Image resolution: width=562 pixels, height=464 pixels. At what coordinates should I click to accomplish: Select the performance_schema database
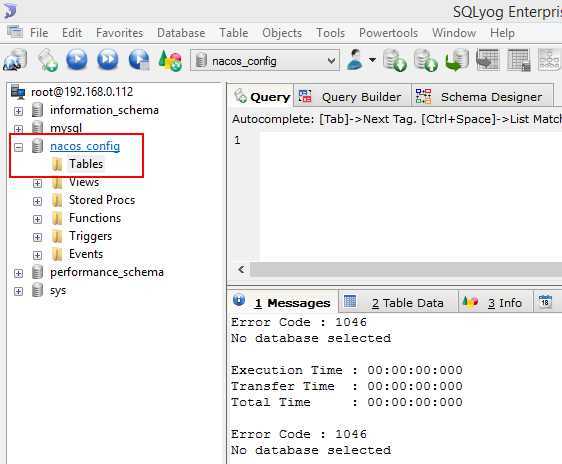click(x=107, y=272)
